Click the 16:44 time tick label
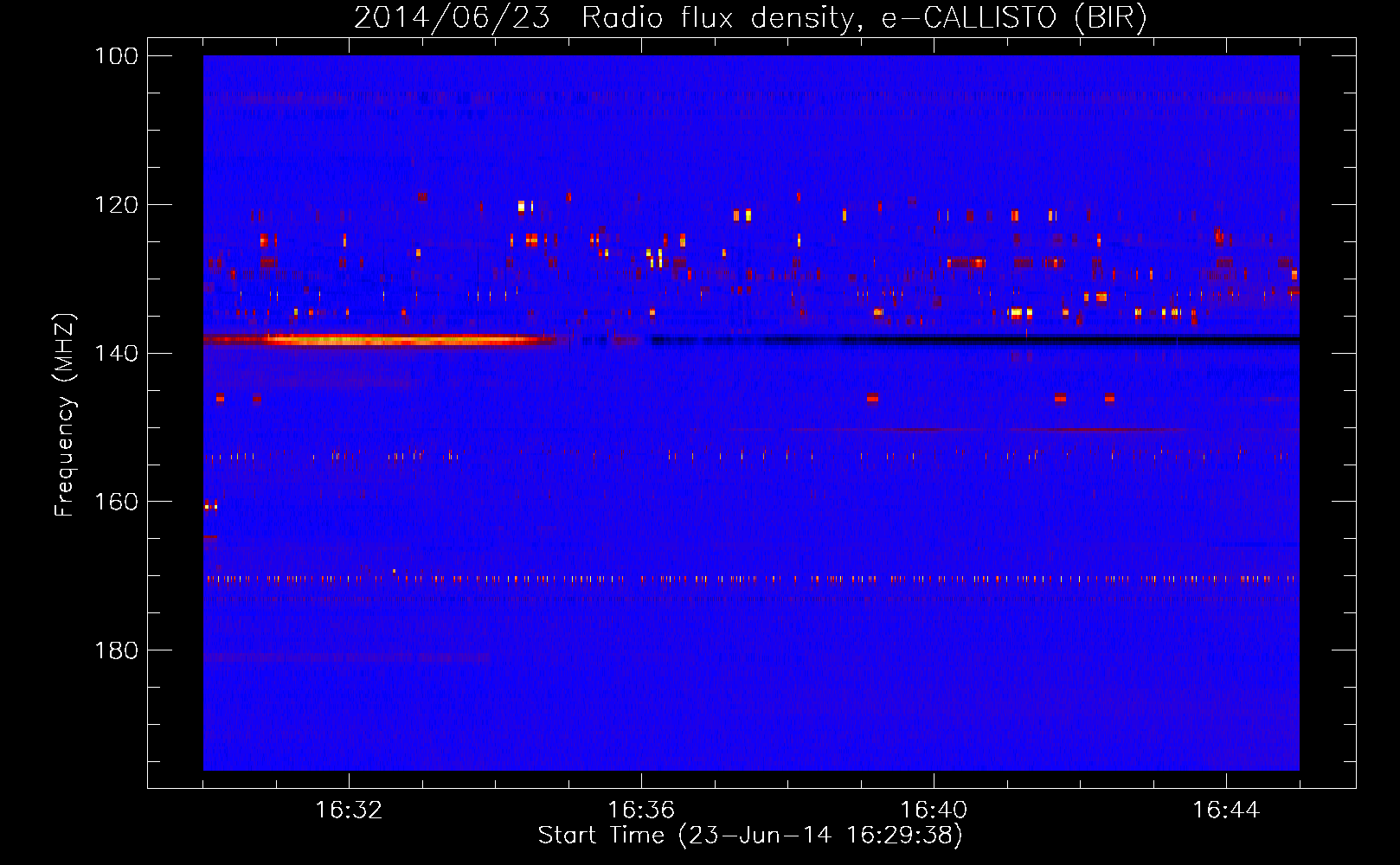The height and width of the screenshot is (865, 1400). 1226,810
